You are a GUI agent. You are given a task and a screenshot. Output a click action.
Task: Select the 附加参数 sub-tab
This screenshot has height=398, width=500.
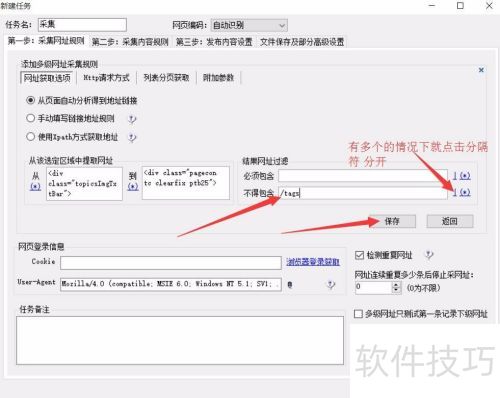coord(218,78)
